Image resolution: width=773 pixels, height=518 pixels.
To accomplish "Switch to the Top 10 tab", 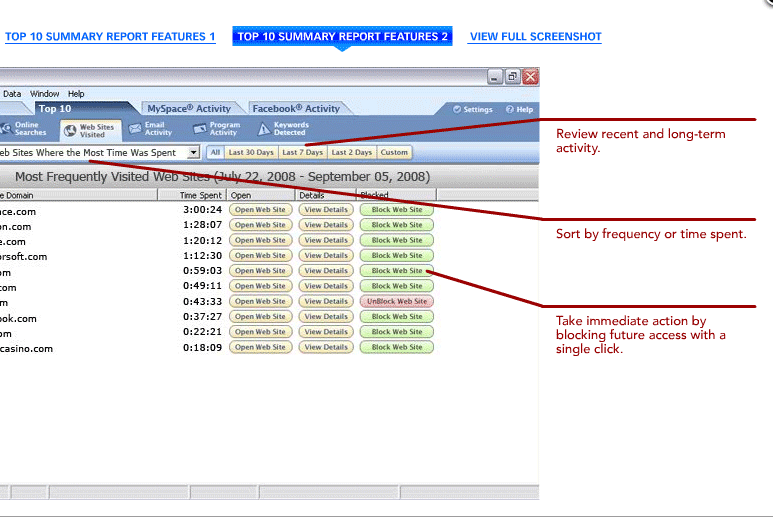I will [55, 108].
